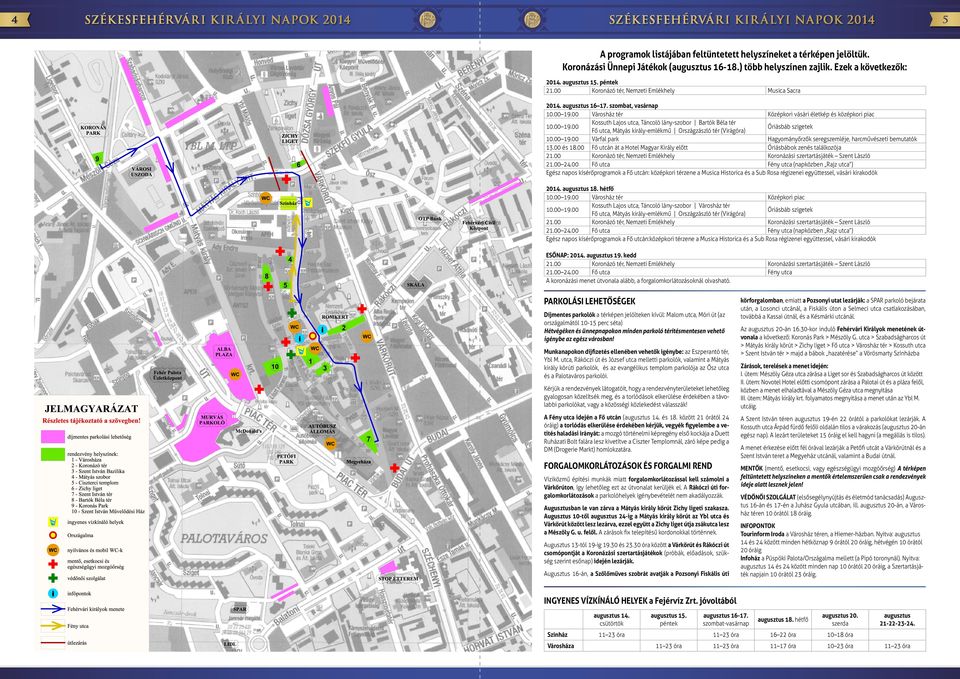Viewport: 960px width, 679px height.
Task: Click the SKÁLA label on the map
Action: coord(415,285)
